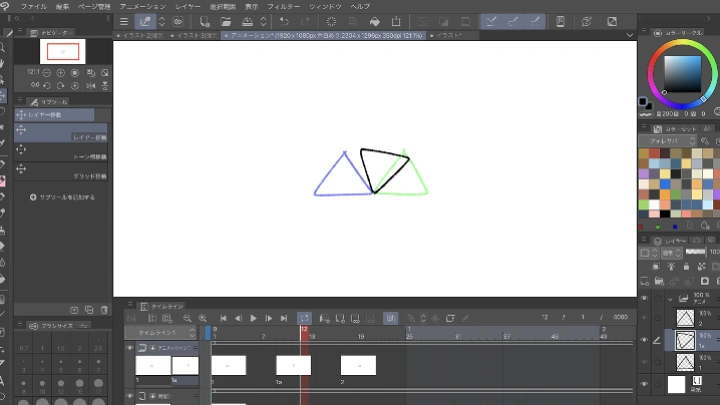Viewport: 720px width, 405px height.
Task: Expand the second track in timeline with plus
Action: (152, 396)
